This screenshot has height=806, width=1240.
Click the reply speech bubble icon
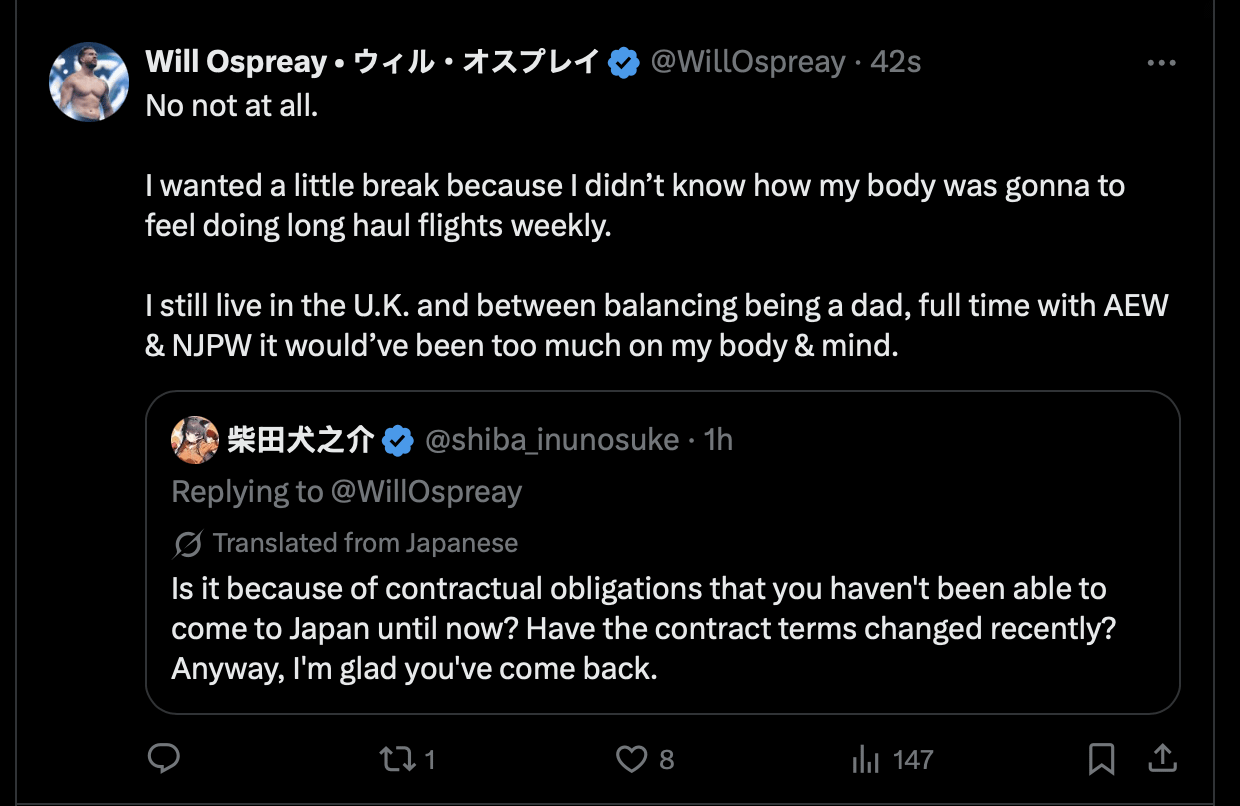click(x=162, y=759)
